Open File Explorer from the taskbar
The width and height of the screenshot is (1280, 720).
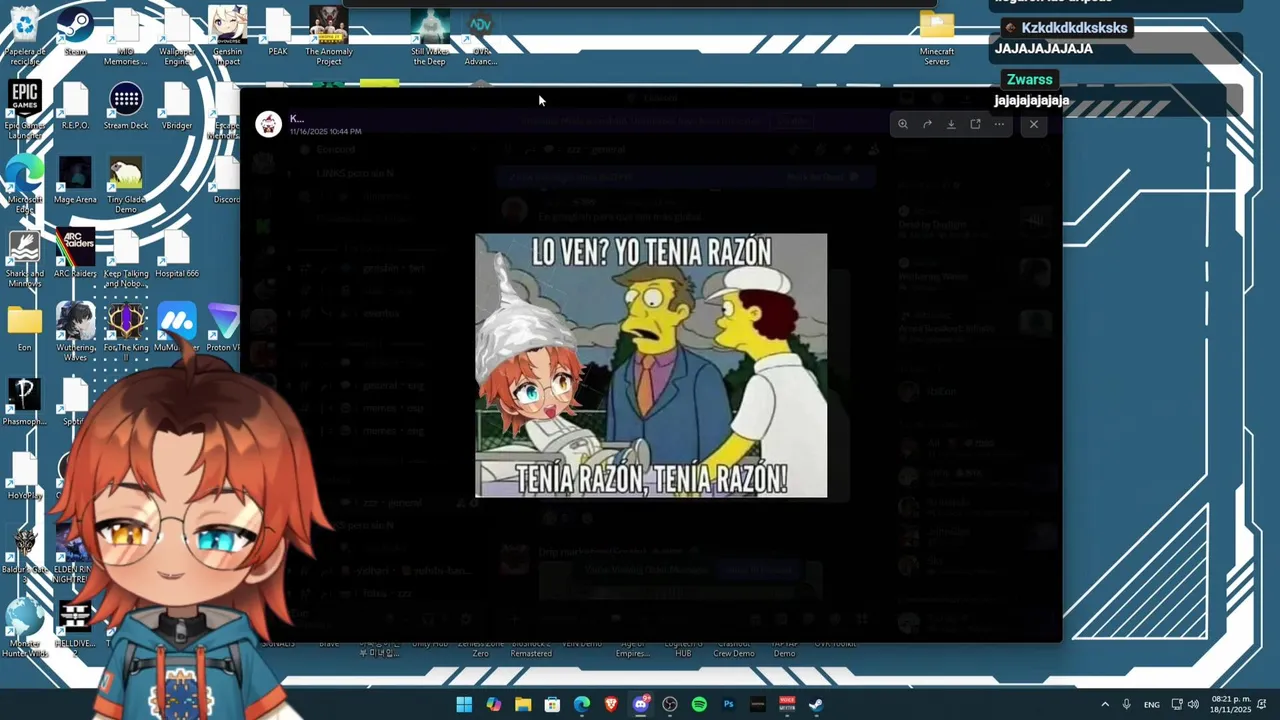(x=523, y=704)
